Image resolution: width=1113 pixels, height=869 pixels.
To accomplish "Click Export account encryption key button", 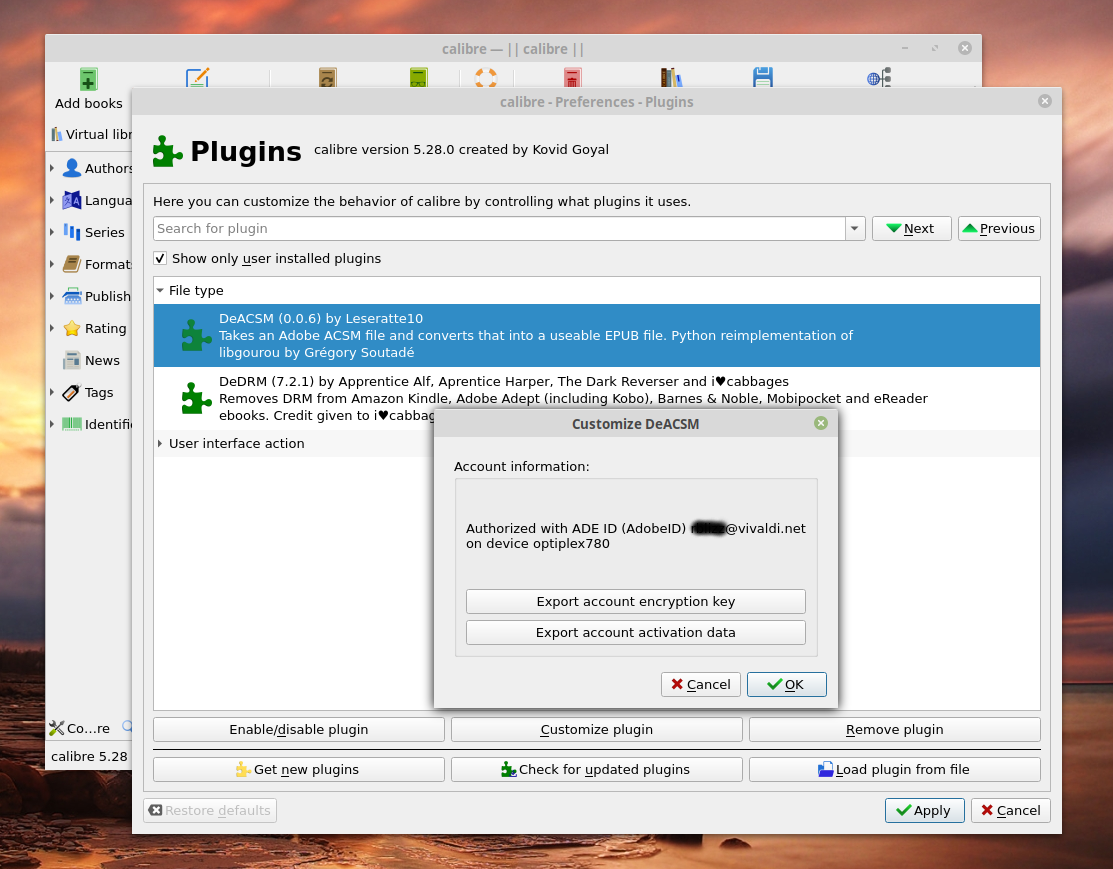I will pyautogui.click(x=635, y=601).
